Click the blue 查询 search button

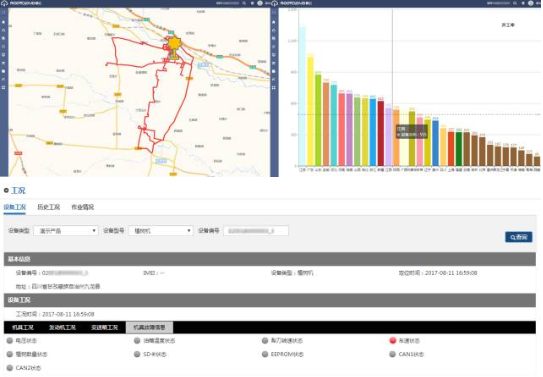518,237
